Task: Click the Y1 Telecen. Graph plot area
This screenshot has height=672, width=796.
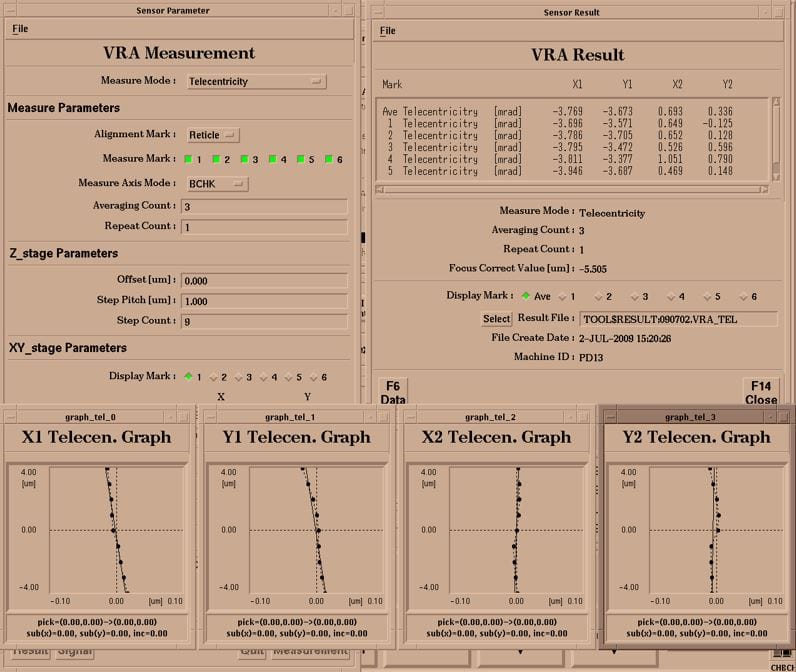Action: 317,530
